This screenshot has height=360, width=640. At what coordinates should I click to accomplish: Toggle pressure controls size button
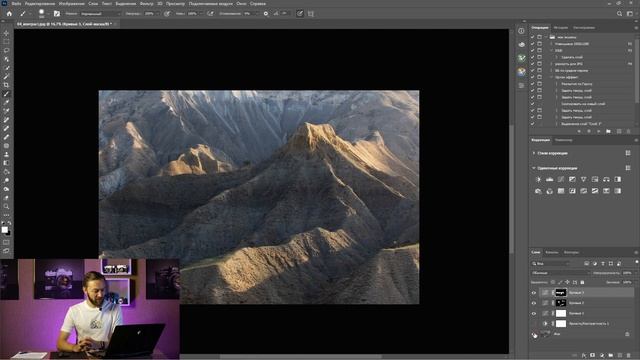tap(300, 13)
